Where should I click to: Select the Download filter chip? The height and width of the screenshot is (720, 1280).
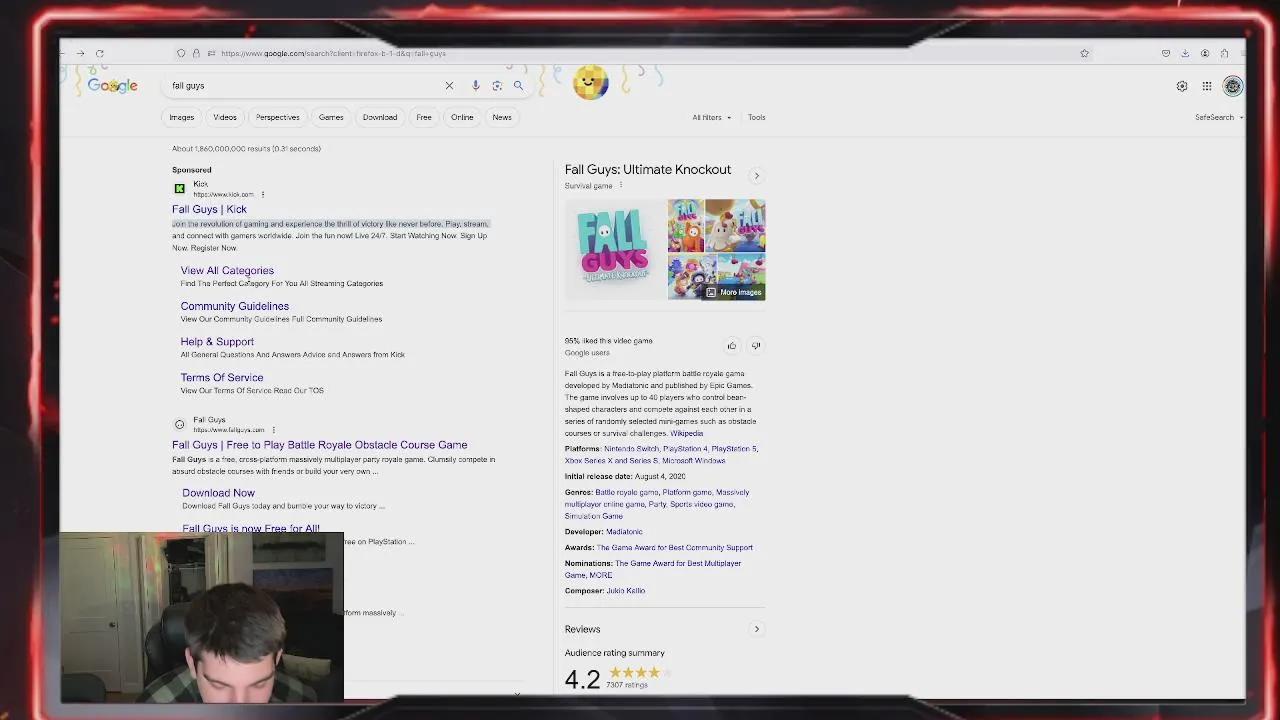pyautogui.click(x=380, y=117)
